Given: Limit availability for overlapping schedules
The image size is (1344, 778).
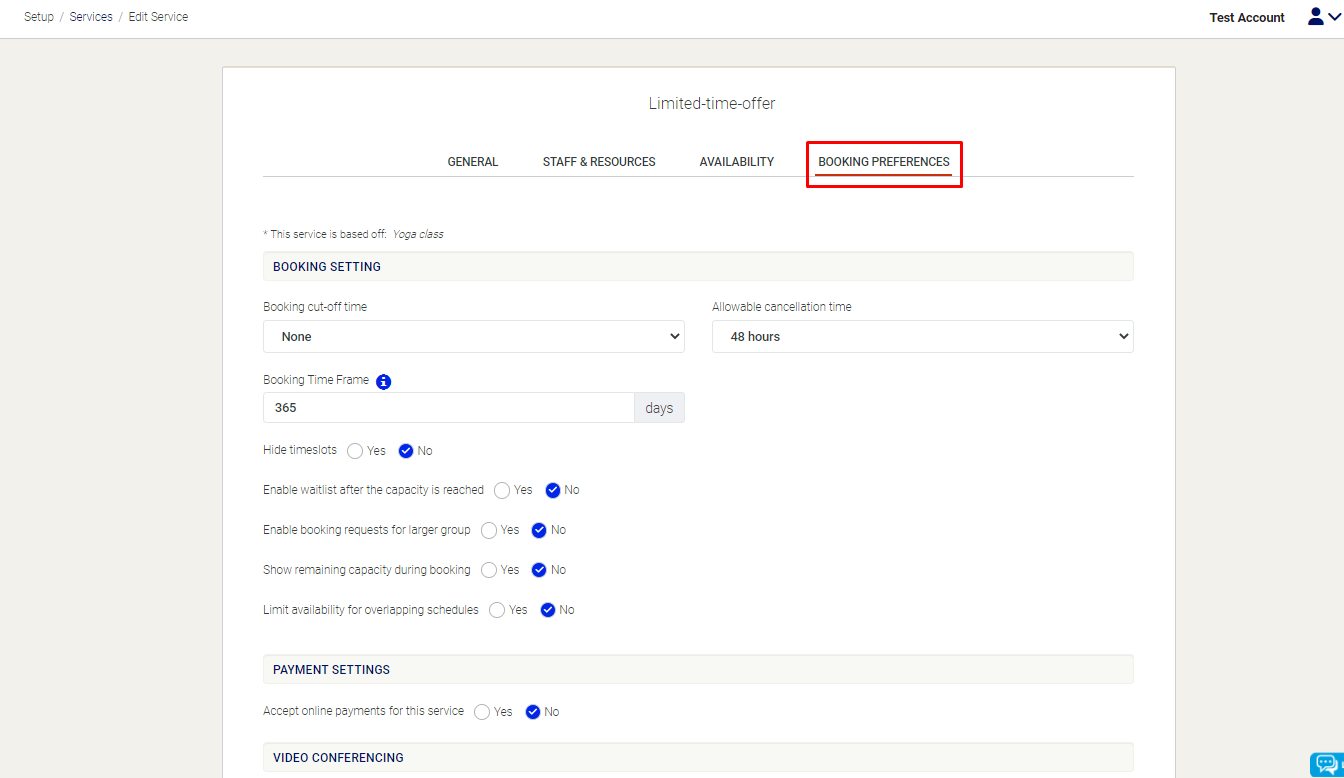Looking at the screenshot, I should point(496,610).
